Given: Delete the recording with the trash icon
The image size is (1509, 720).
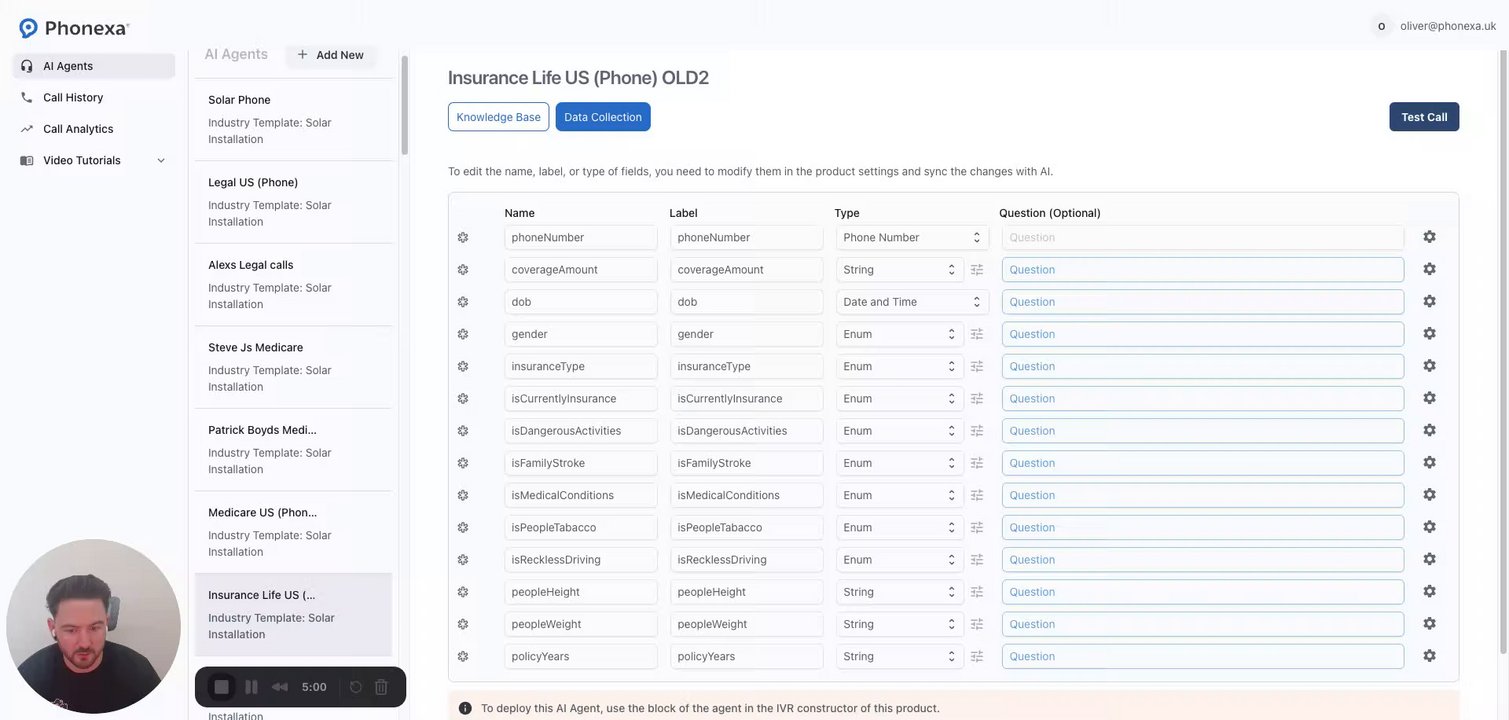Looking at the screenshot, I should [381, 687].
